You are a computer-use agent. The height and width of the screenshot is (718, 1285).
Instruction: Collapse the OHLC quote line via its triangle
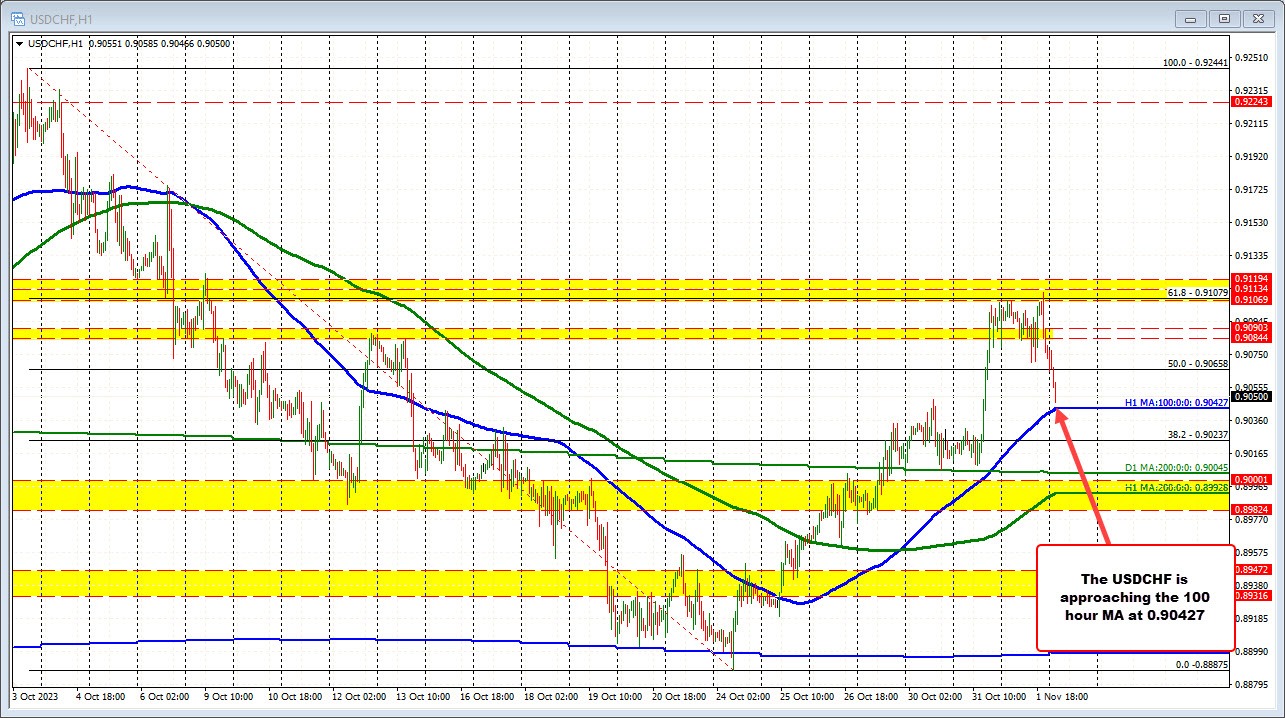[x=20, y=43]
